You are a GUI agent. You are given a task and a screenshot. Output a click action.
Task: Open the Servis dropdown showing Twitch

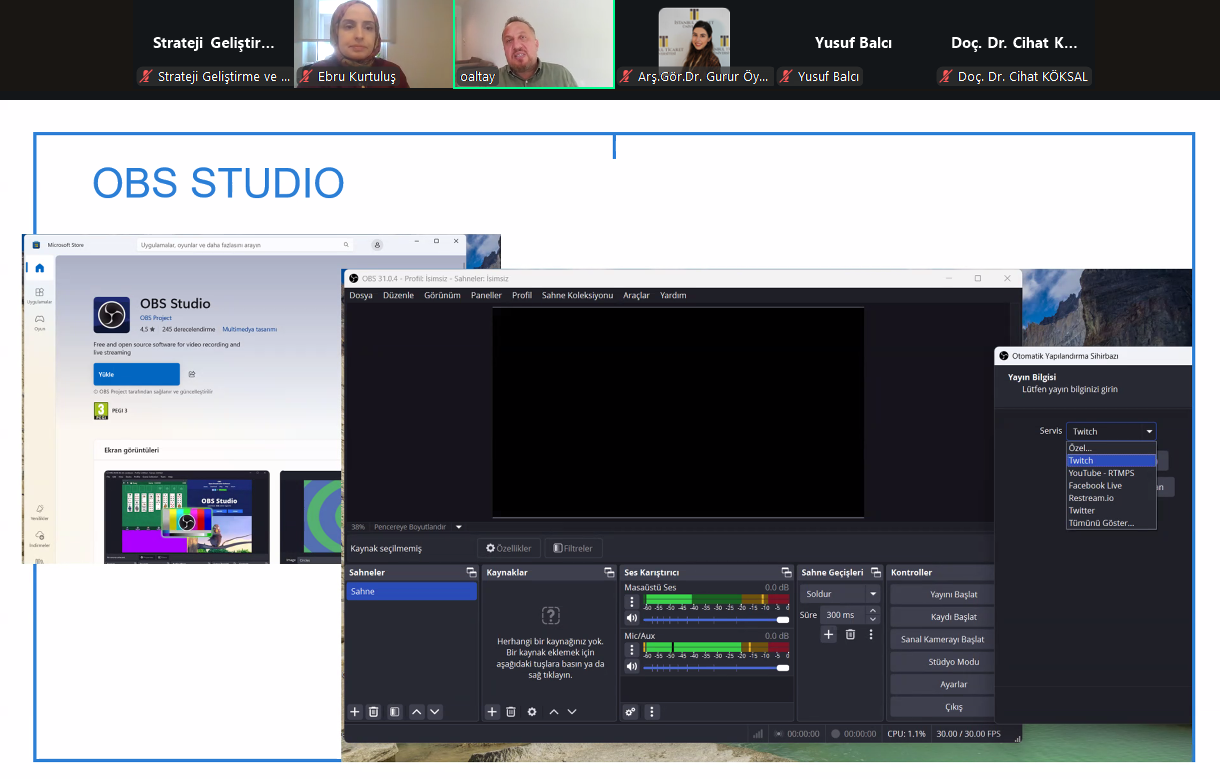click(x=1111, y=431)
